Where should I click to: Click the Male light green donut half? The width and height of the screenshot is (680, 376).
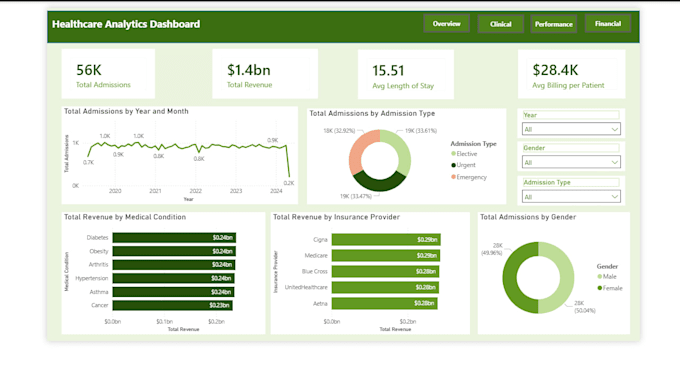click(566, 278)
